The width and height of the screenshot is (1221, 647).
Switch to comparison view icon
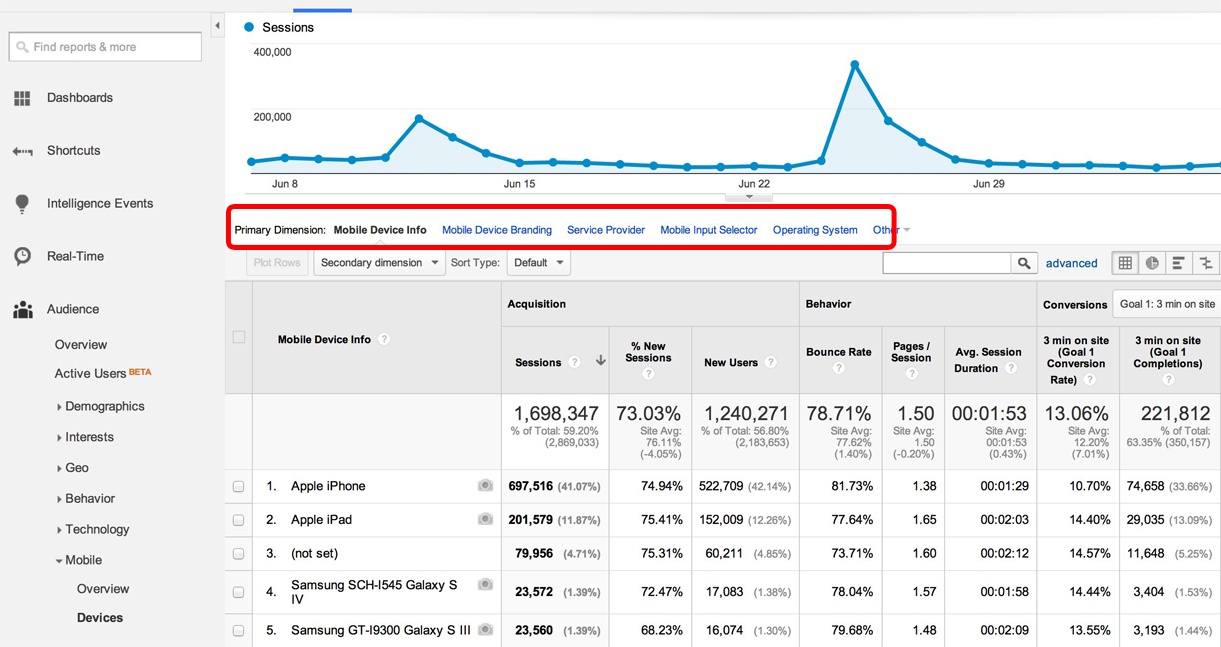[1206, 263]
